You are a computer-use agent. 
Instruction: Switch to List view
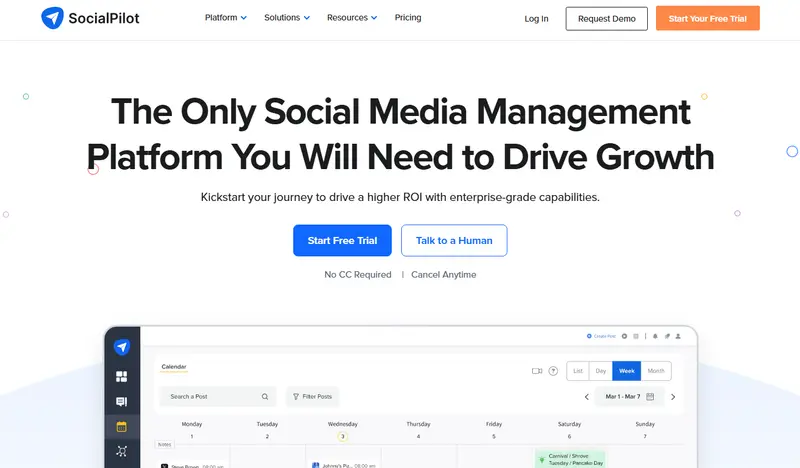[578, 371]
